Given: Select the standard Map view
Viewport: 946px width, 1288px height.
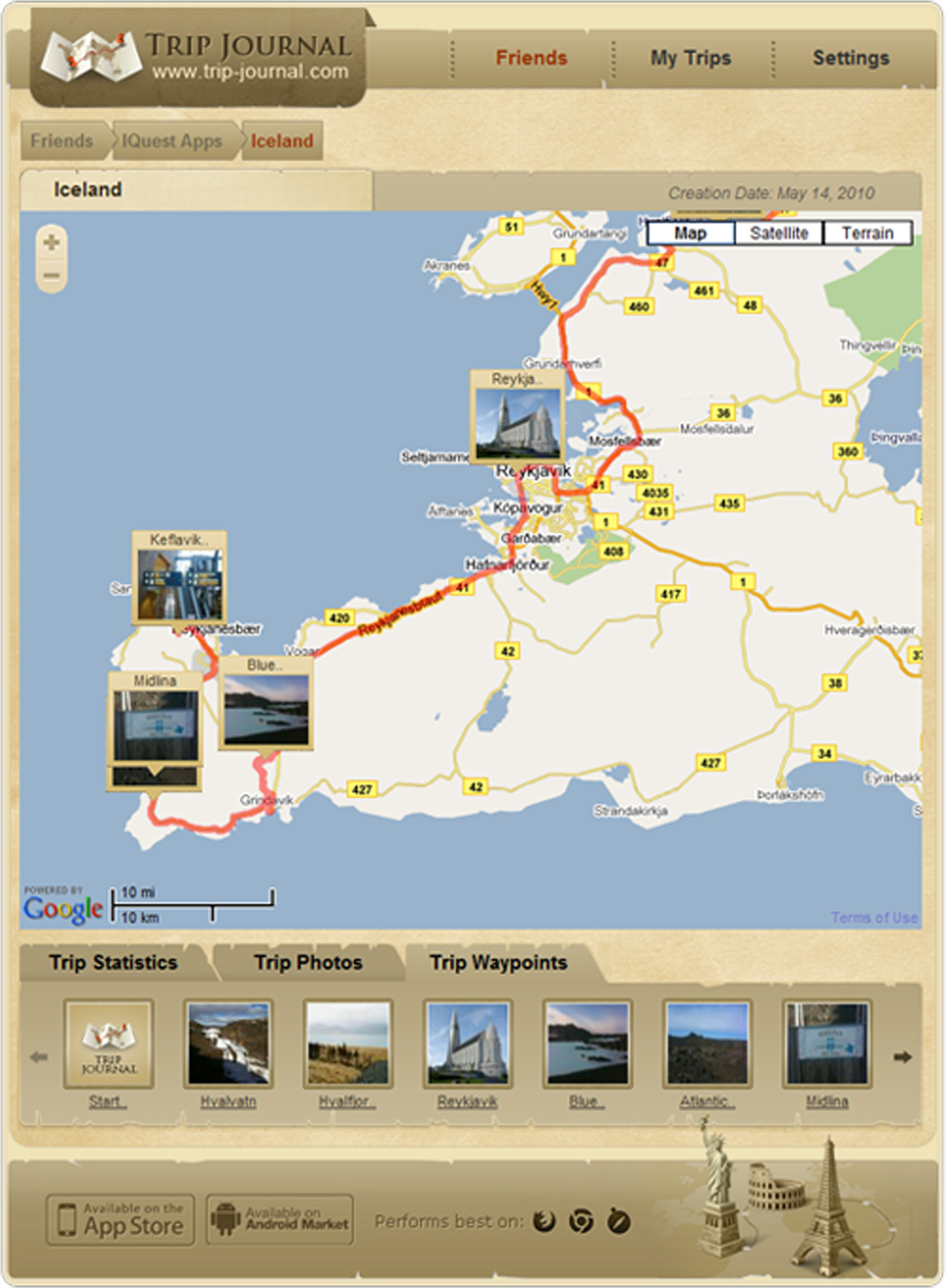Looking at the screenshot, I should (690, 233).
